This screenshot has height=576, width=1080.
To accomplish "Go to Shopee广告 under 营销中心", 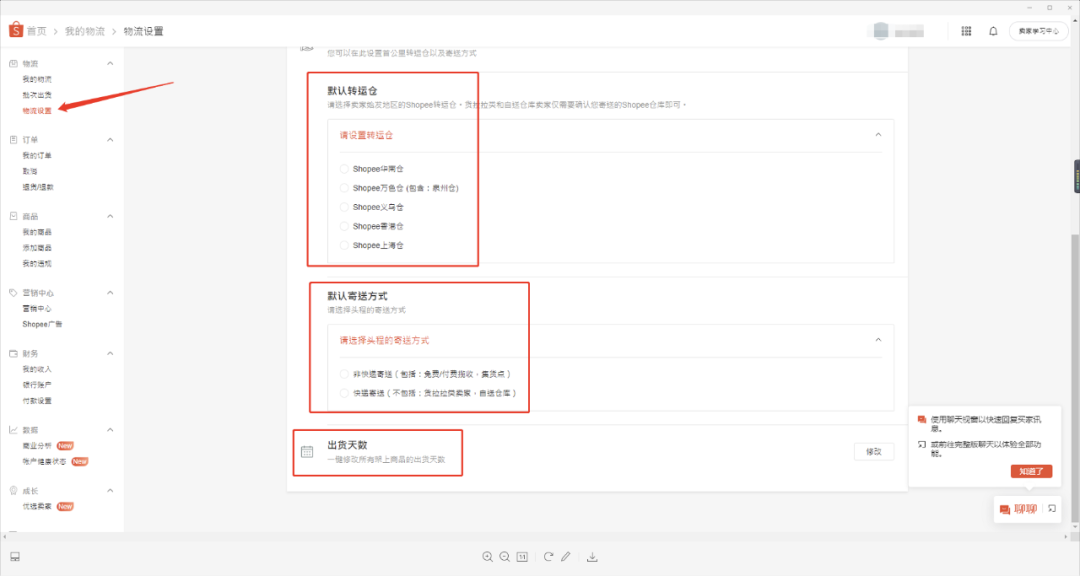I will [44, 323].
